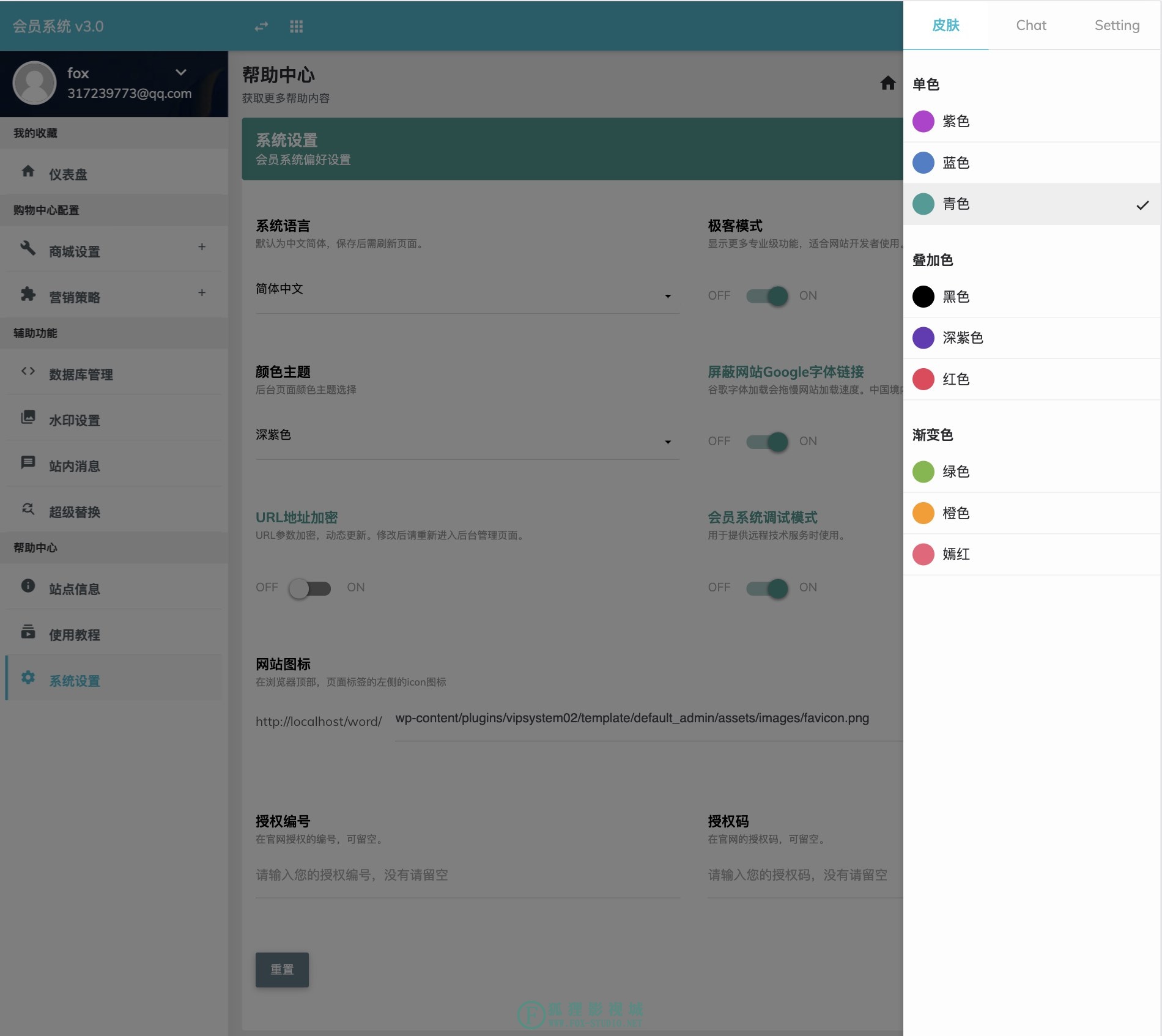Viewport: 1162px width, 1036px height.
Task: Click the 屏蔽网站Google字体链接 heading link
Action: 786,372
